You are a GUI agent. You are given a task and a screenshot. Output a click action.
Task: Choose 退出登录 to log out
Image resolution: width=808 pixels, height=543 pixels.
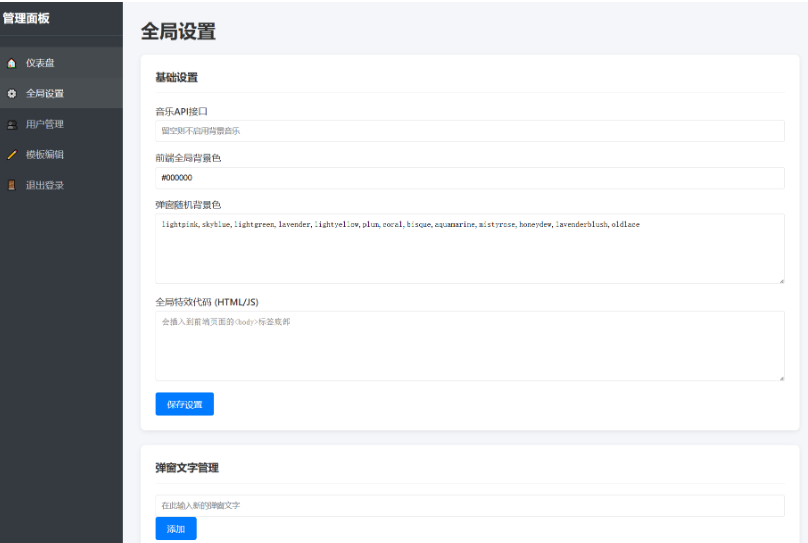tap(61, 185)
